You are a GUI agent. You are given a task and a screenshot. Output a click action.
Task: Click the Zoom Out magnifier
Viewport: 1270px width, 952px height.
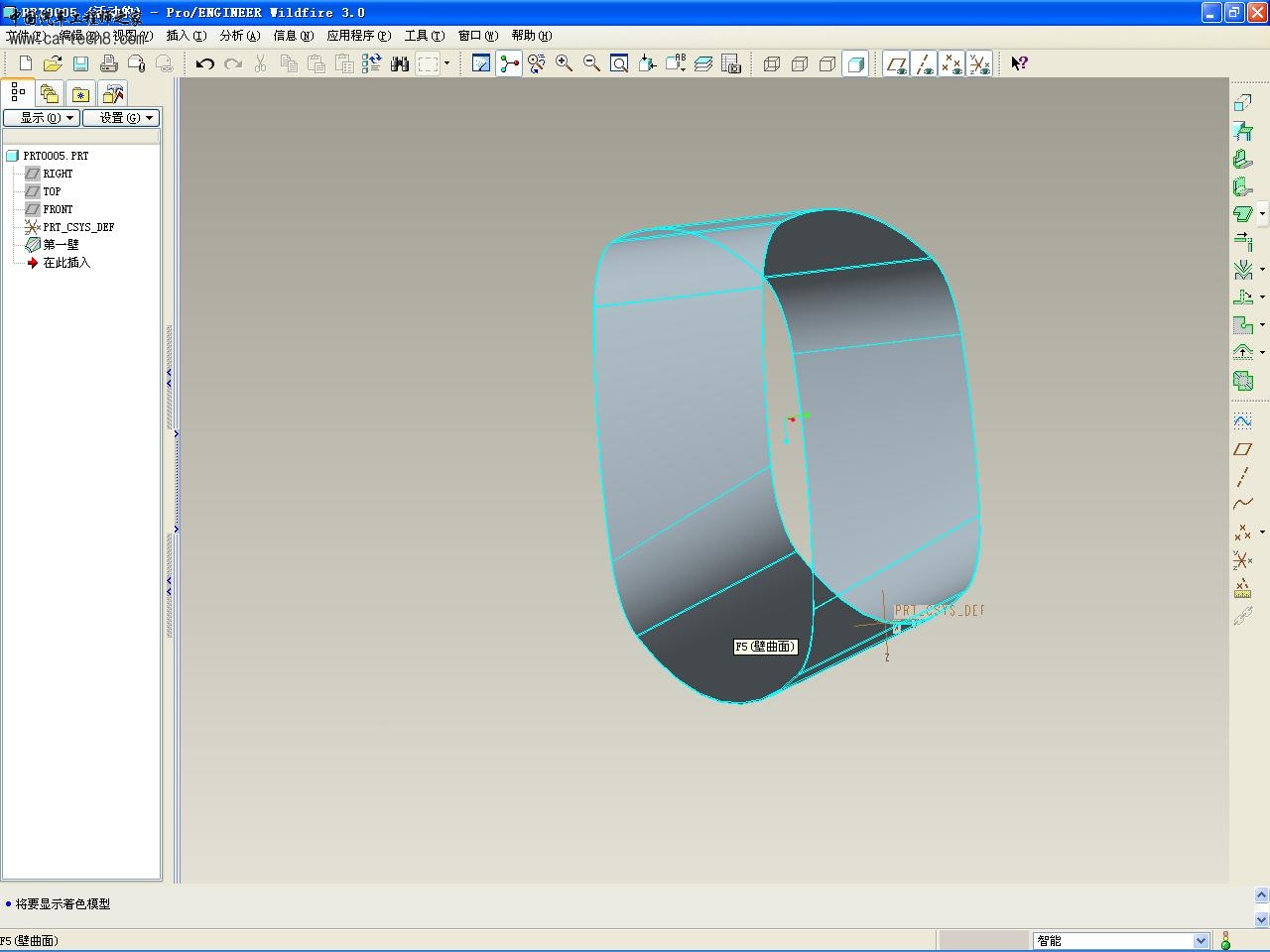point(592,63)
